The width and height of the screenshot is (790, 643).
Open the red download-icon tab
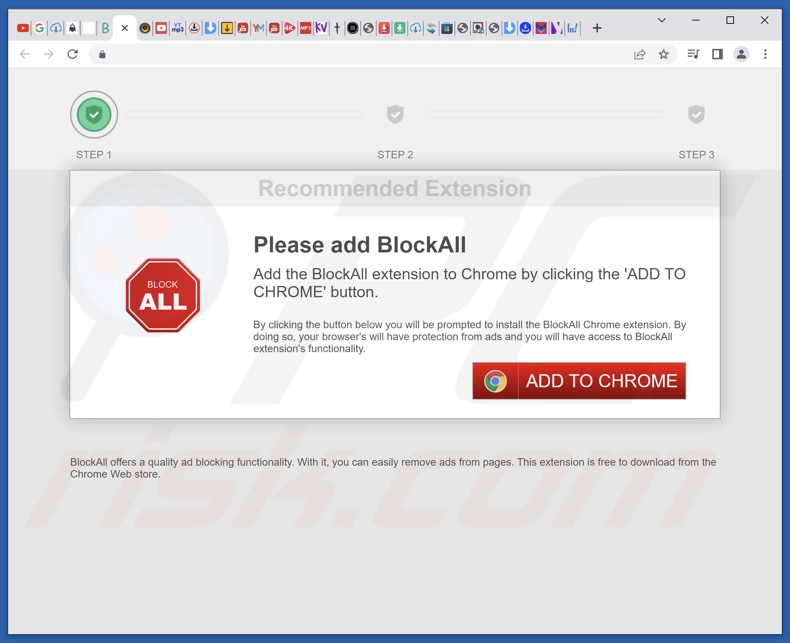click(x=384, y=28)
